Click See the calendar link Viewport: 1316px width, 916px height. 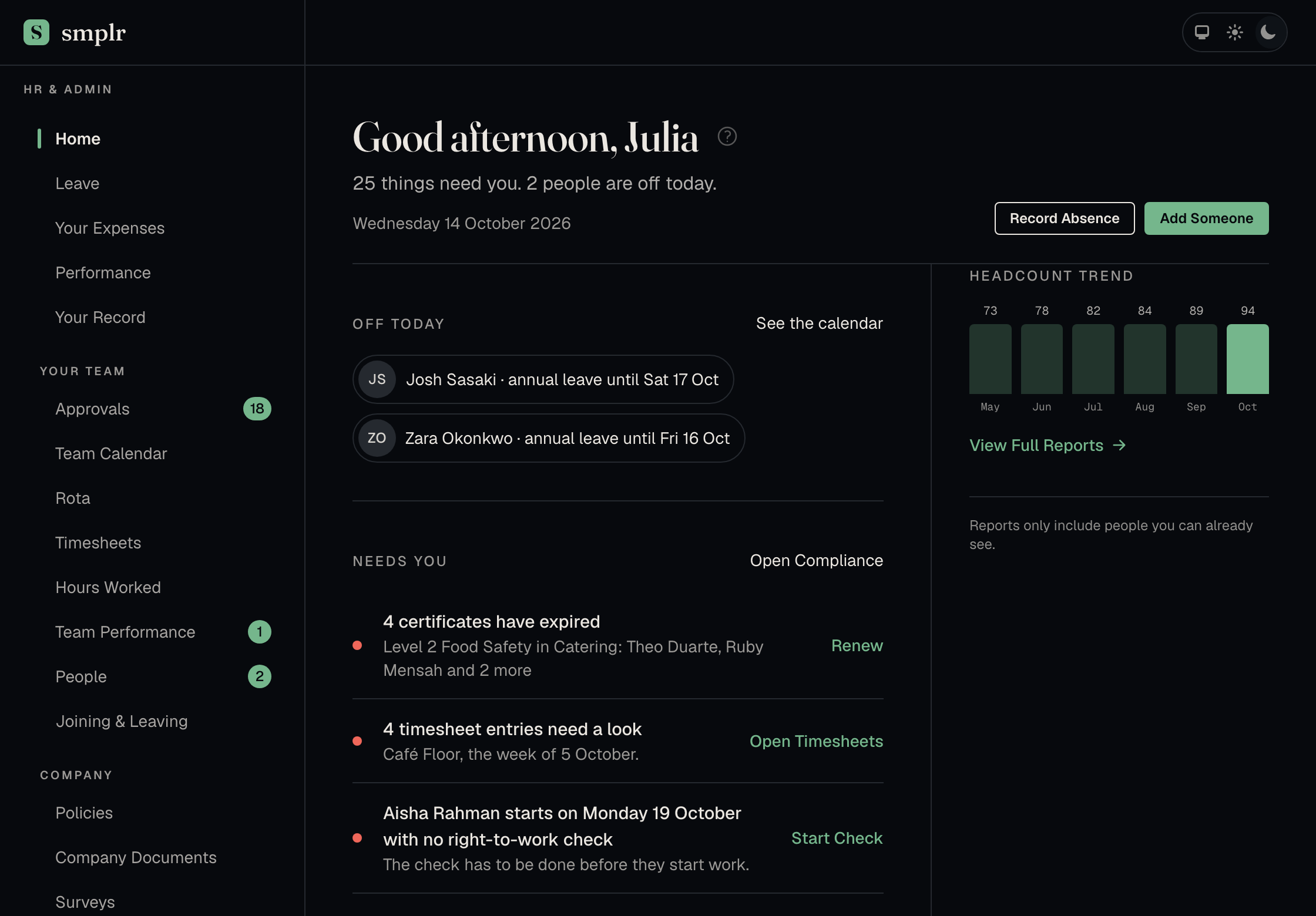coord(820,324)
